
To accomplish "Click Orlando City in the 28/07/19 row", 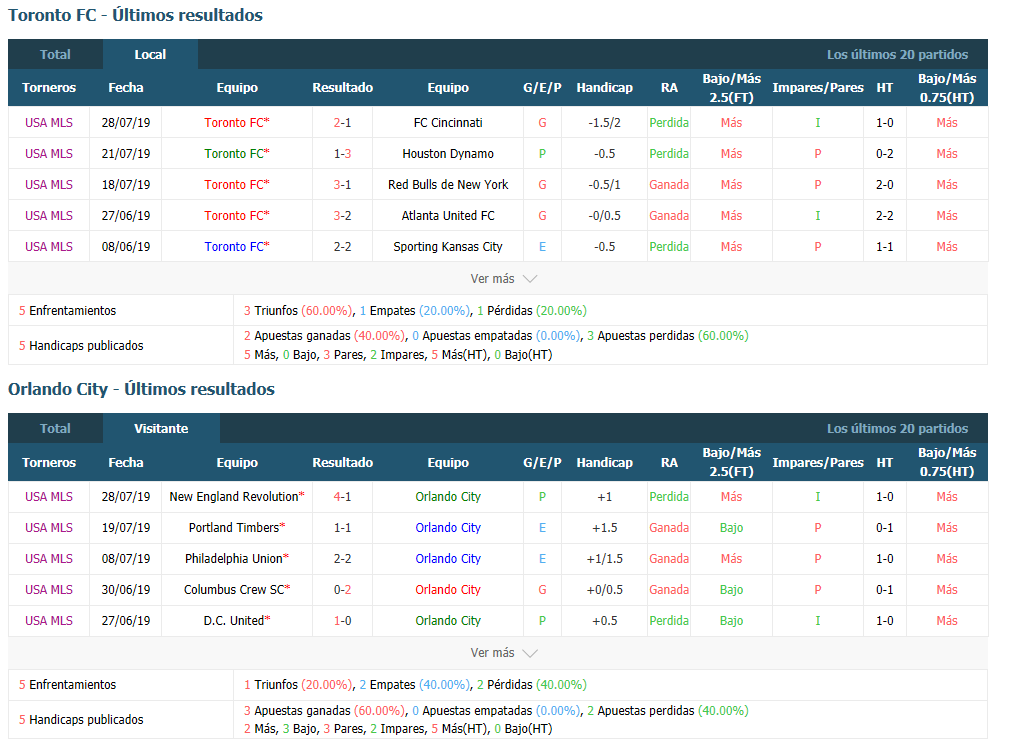I will (448, 497).
